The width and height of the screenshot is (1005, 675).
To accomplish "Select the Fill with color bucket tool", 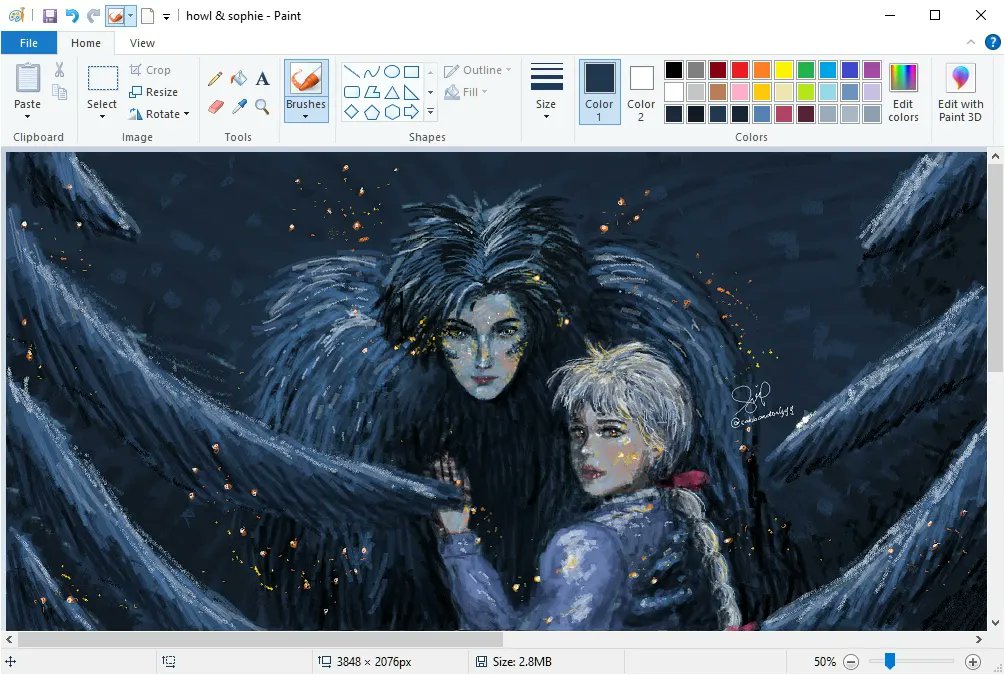I will tap(238, 78).
